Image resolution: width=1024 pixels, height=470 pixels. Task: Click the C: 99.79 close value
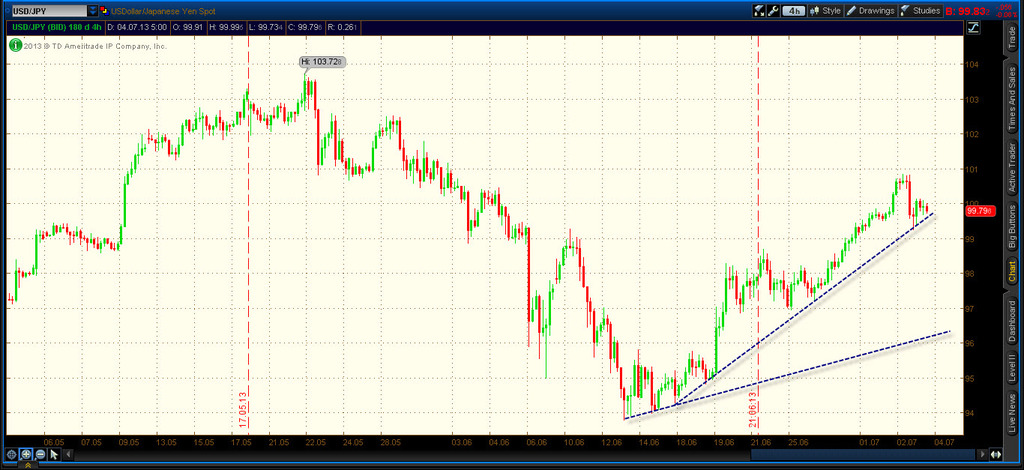(308, 27)
